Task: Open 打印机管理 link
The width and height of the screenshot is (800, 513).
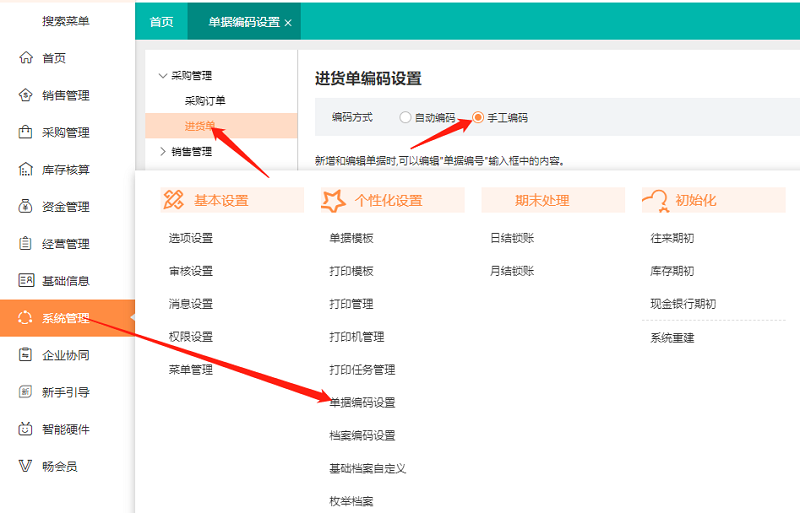Action: tap(357, 337)
